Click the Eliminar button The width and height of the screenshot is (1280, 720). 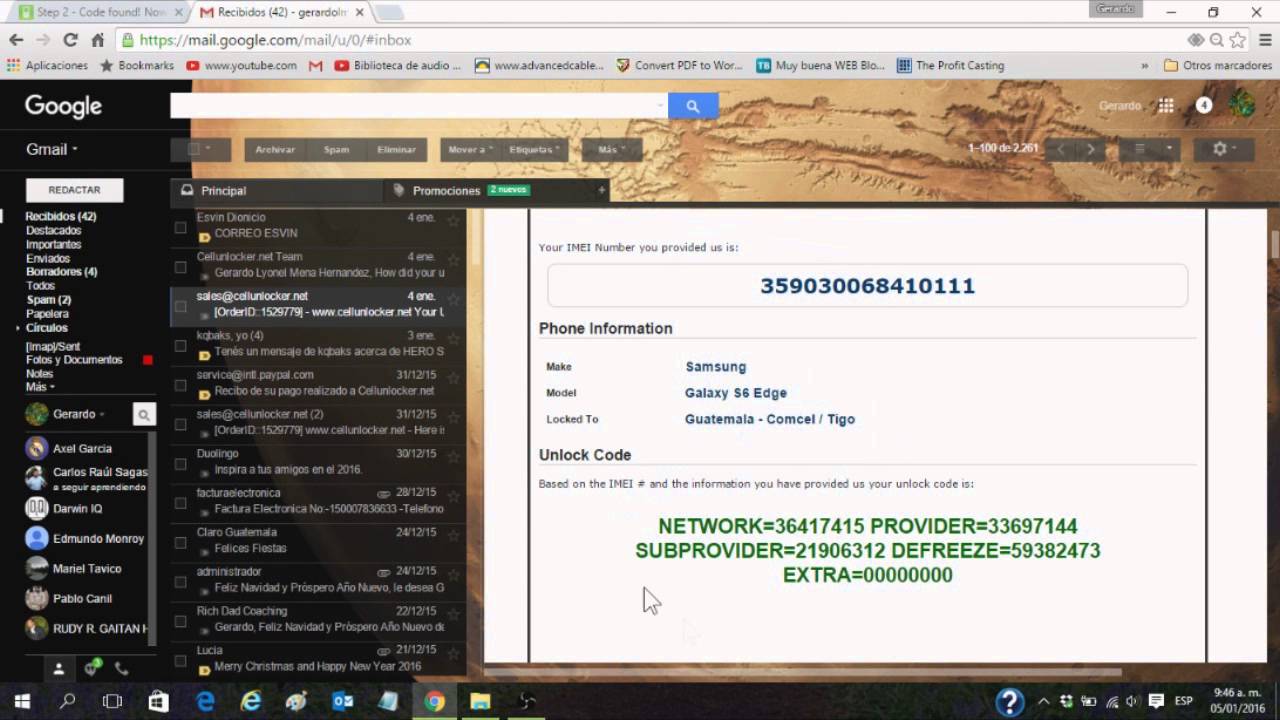point(396,149)
